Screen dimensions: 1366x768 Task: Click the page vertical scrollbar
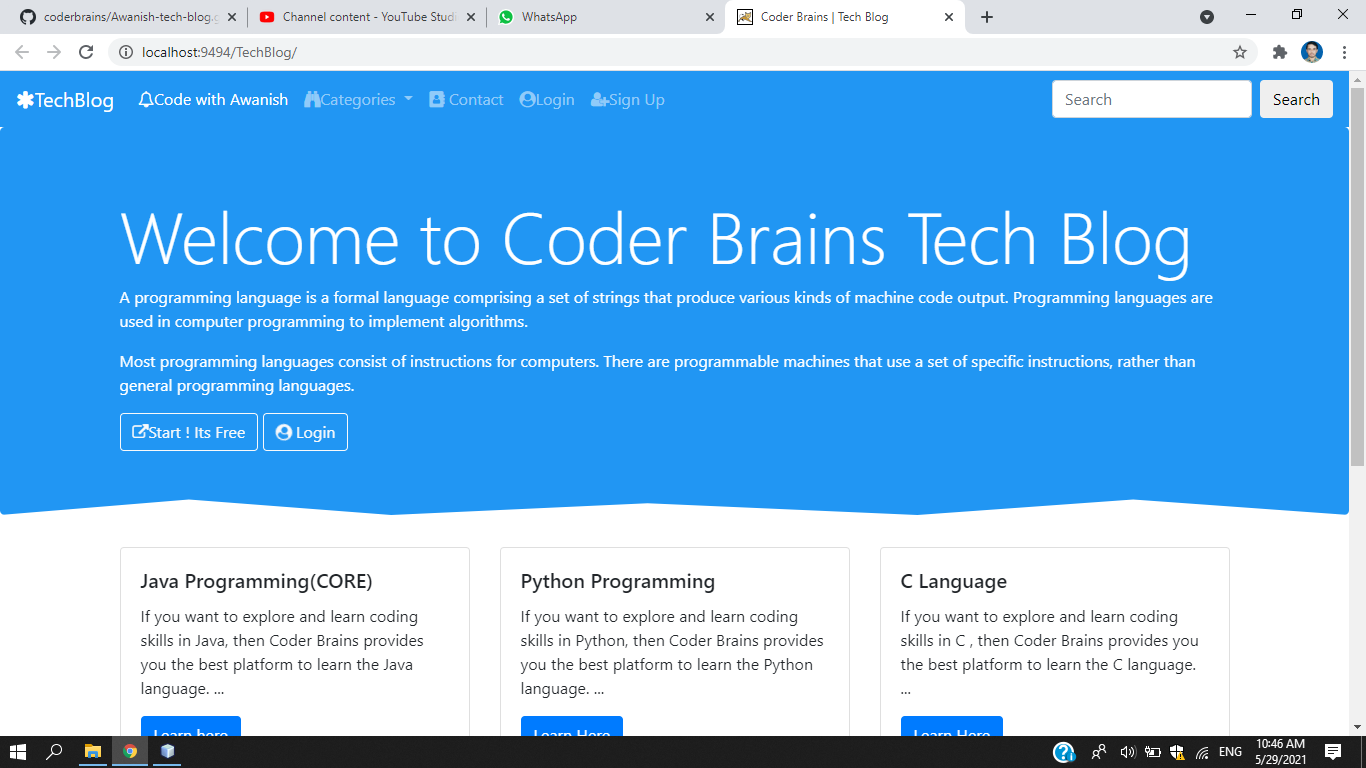(1357, 277)
